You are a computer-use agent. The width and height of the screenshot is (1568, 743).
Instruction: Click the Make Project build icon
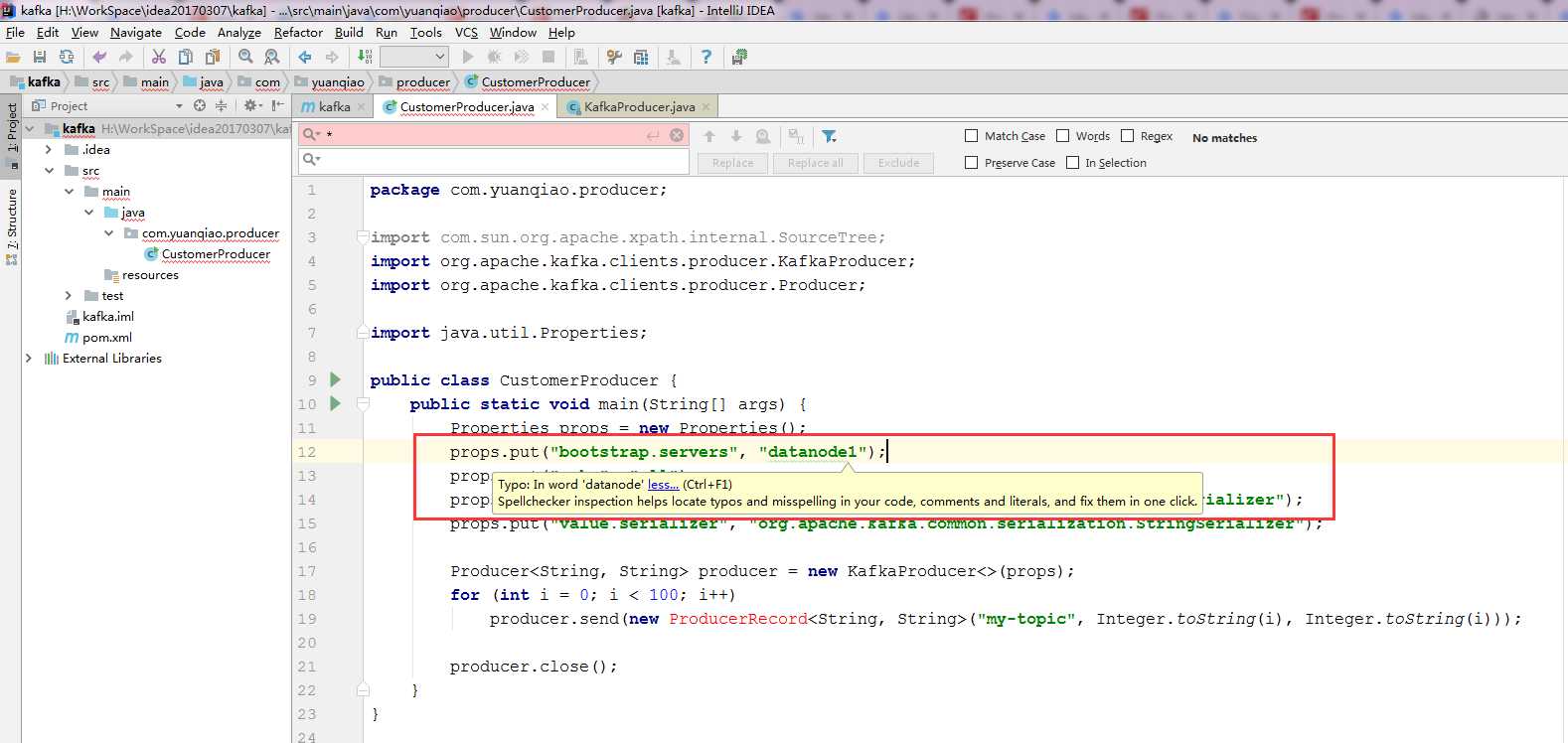tap(365, 58)
